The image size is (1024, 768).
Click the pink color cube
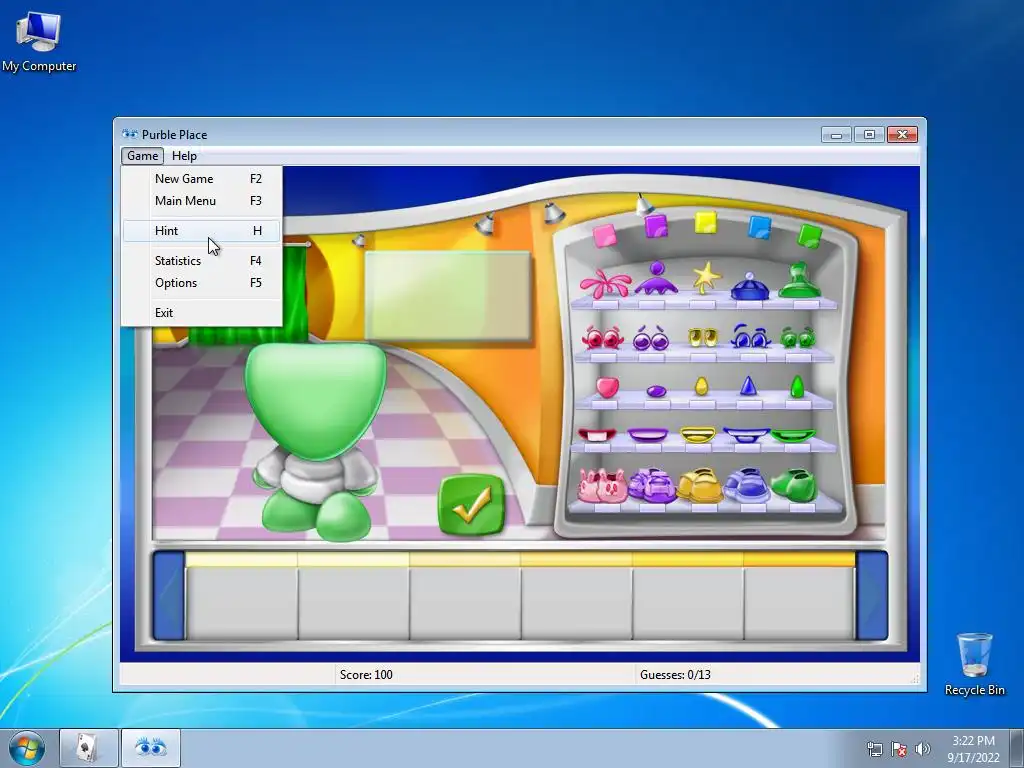[605, 235]
